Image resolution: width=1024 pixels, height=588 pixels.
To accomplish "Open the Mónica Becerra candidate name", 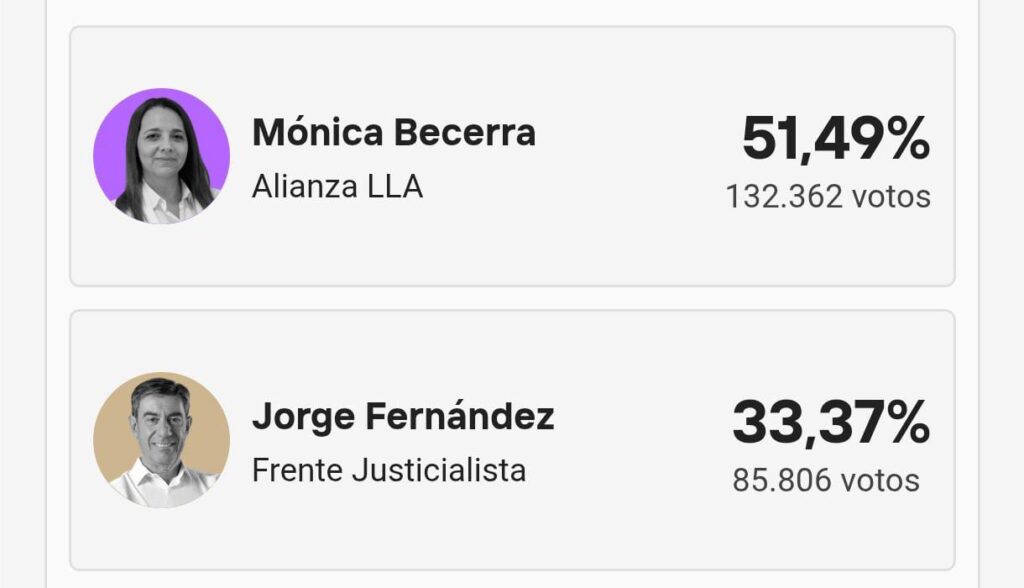I will [x=393, y=133].
